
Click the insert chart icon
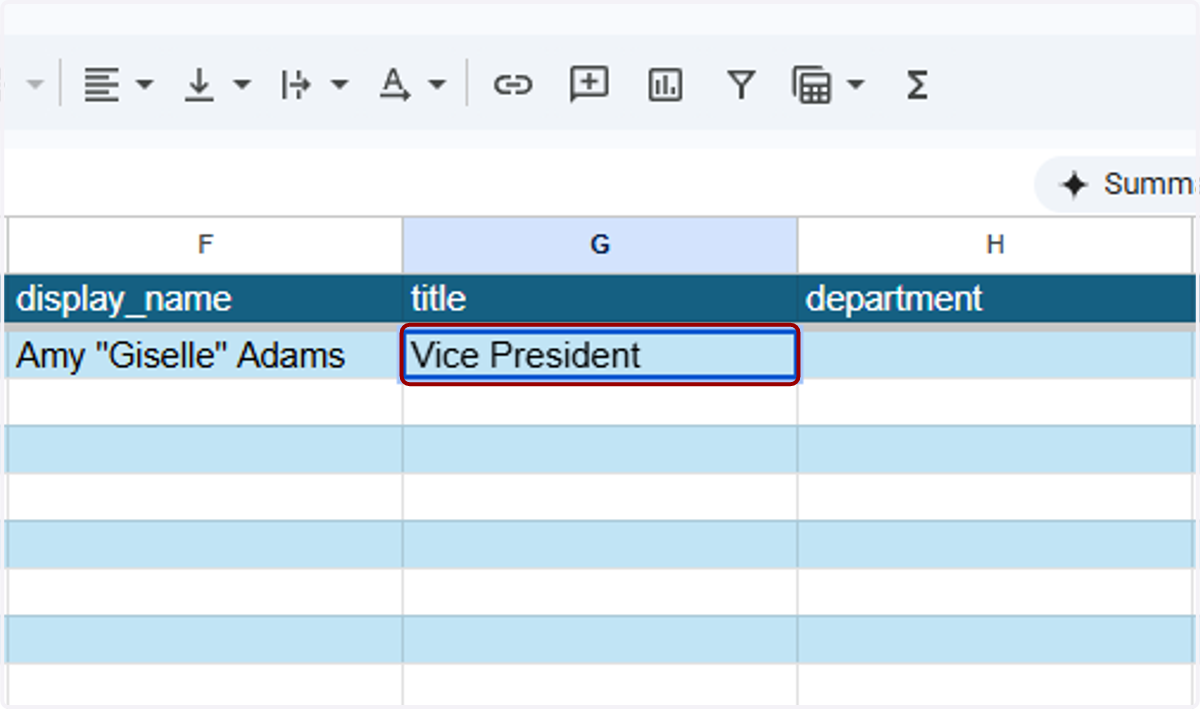pyautogui.click(x=665, y=86)
